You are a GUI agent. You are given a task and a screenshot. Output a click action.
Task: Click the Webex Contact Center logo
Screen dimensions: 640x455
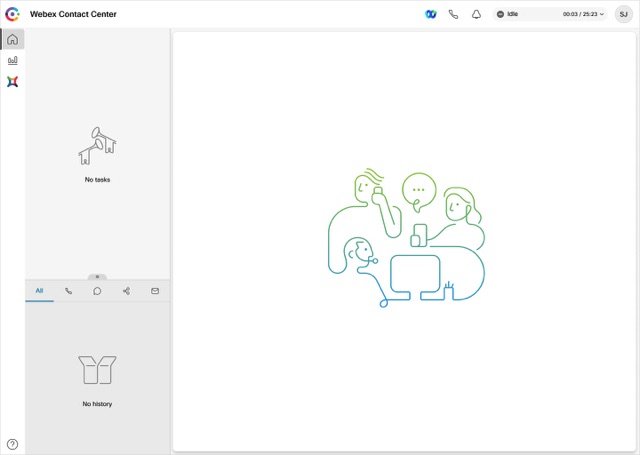(12, 14)
